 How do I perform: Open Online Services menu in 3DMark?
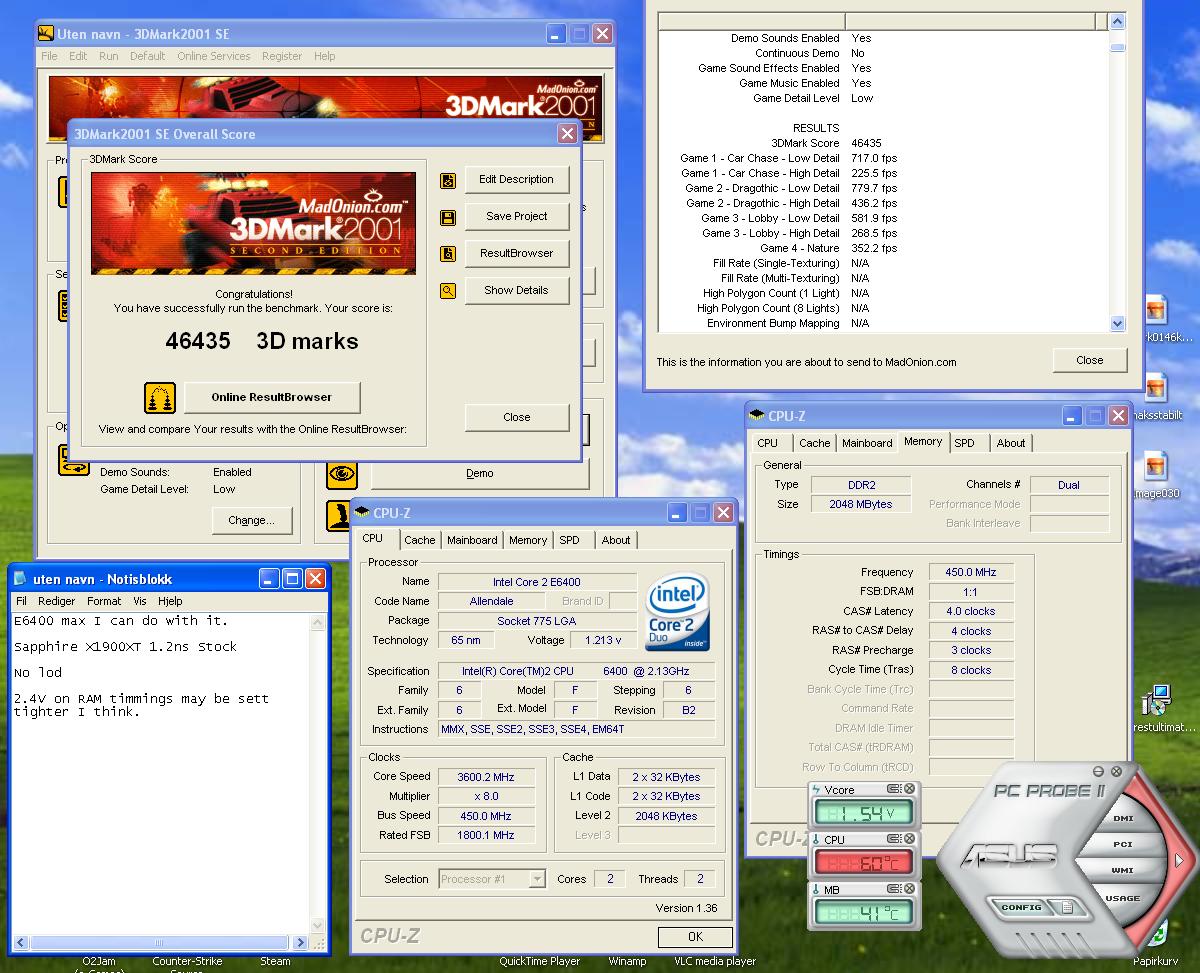tap(214, 56)
